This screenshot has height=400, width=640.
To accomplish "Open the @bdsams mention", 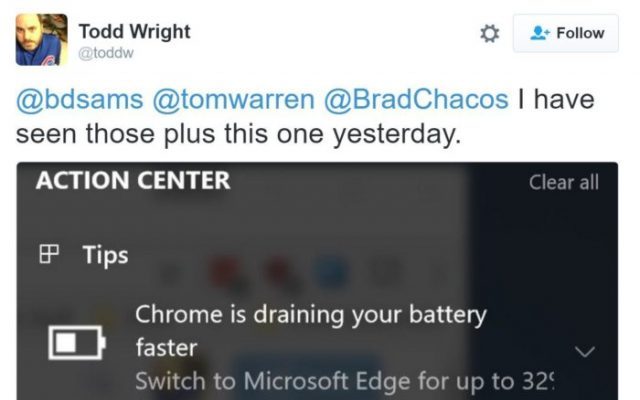I will [x=80, y=100].
